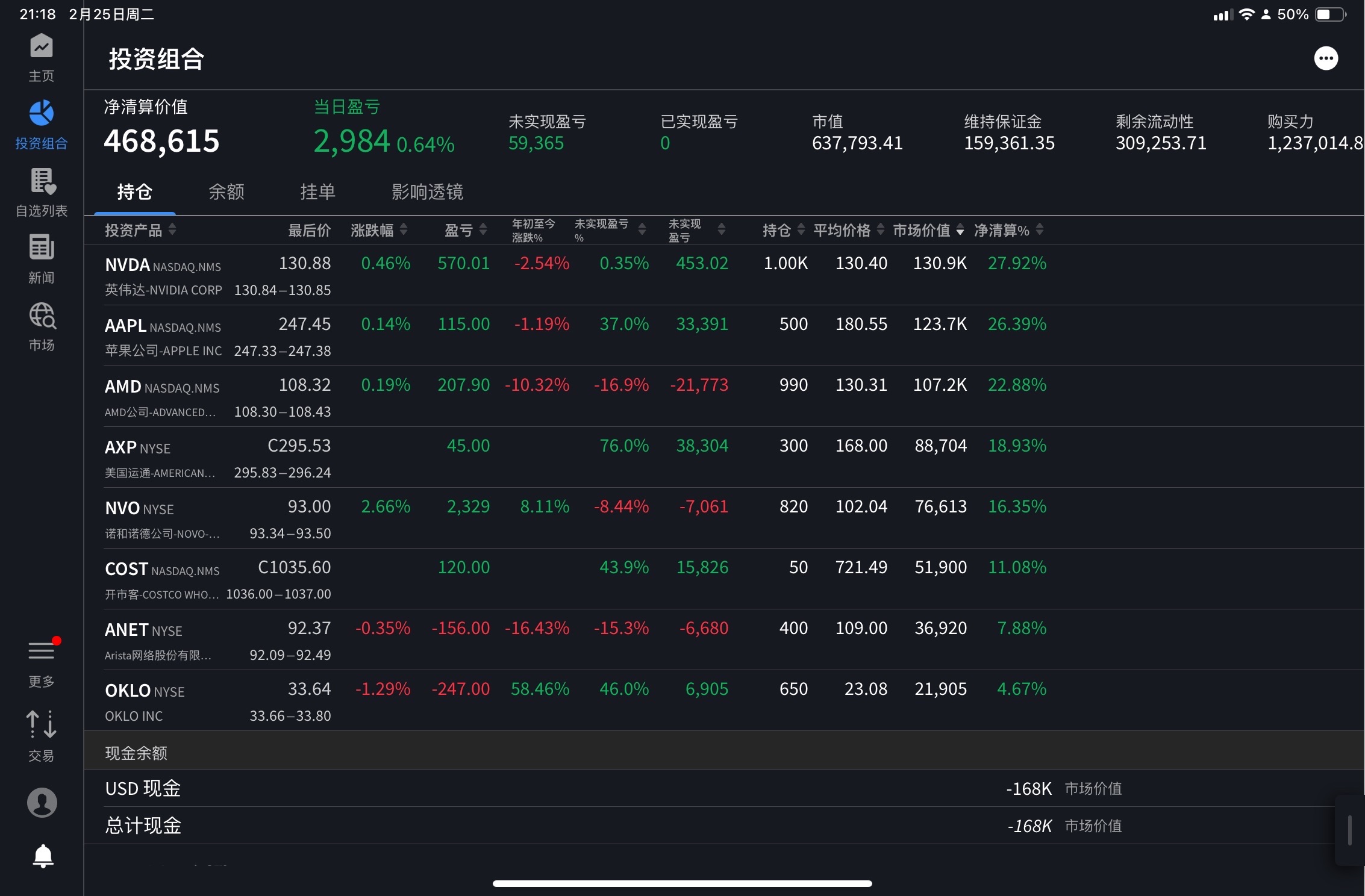Open the 市场 globe search icon
This screenshot has height=896, width=1365.
pyautogui.click(x=42, y=315)
